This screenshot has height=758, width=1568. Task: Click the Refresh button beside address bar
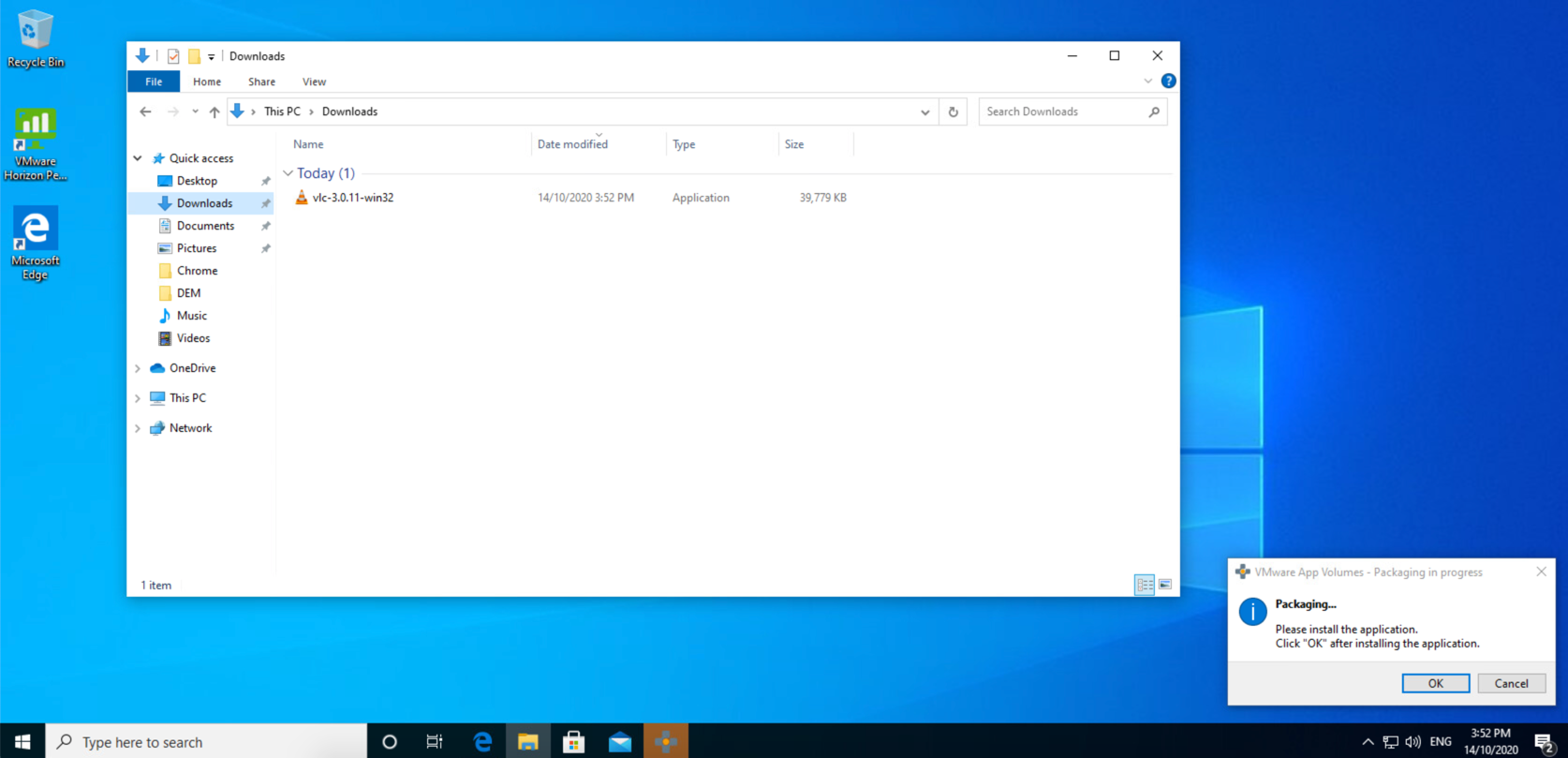click(x=953, y=111)
